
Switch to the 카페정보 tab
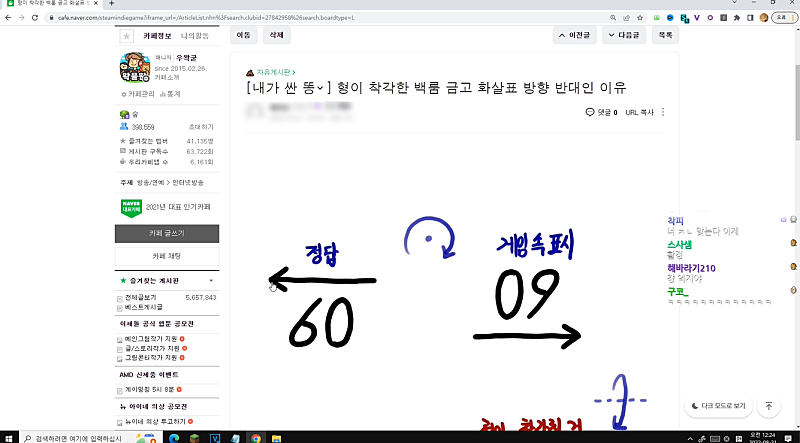pyautogui.click(x=158, y=36)
